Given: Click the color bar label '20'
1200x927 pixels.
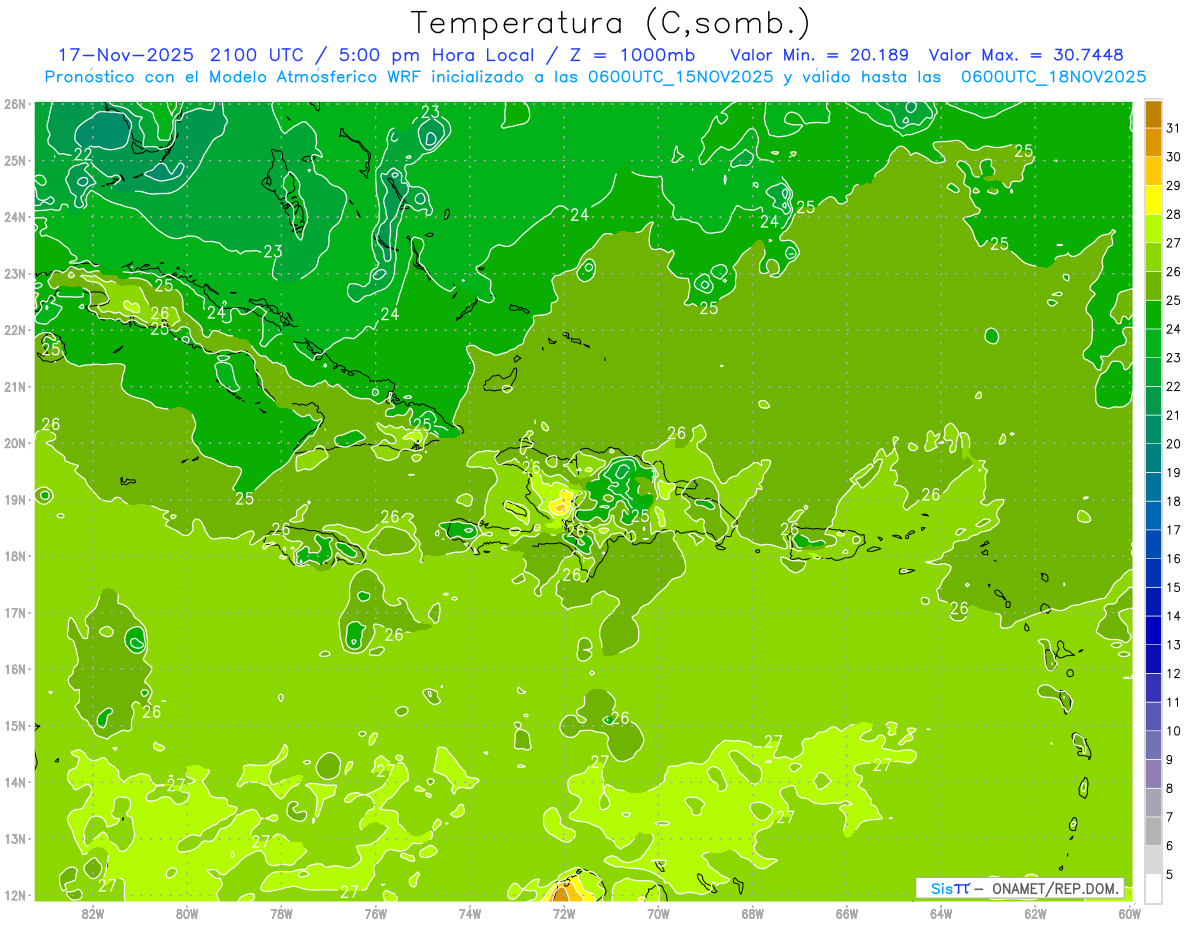Looking at the screenshot, I should [1174, 444].
